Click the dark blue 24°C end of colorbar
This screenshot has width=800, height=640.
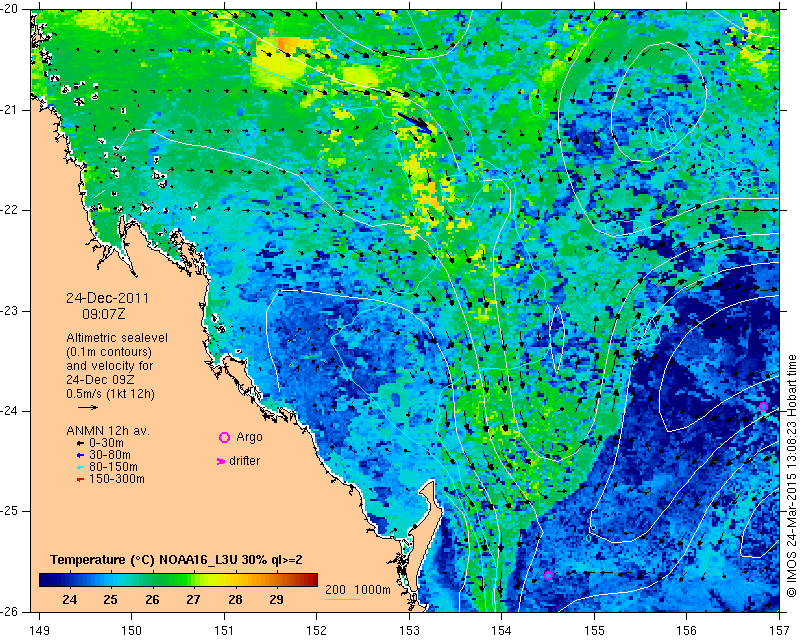coord(48,580)
